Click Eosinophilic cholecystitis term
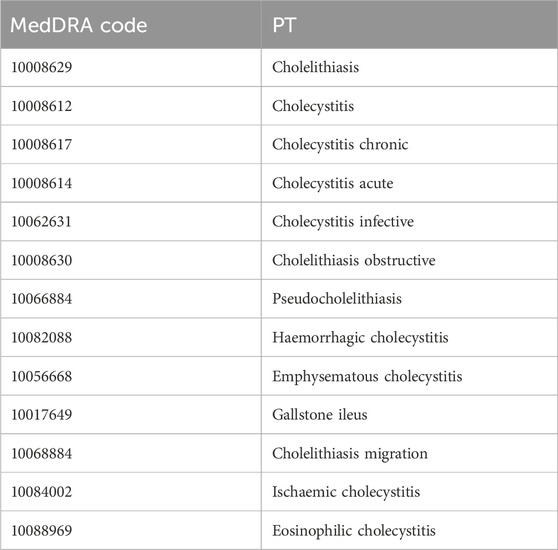 coord(354,530)
